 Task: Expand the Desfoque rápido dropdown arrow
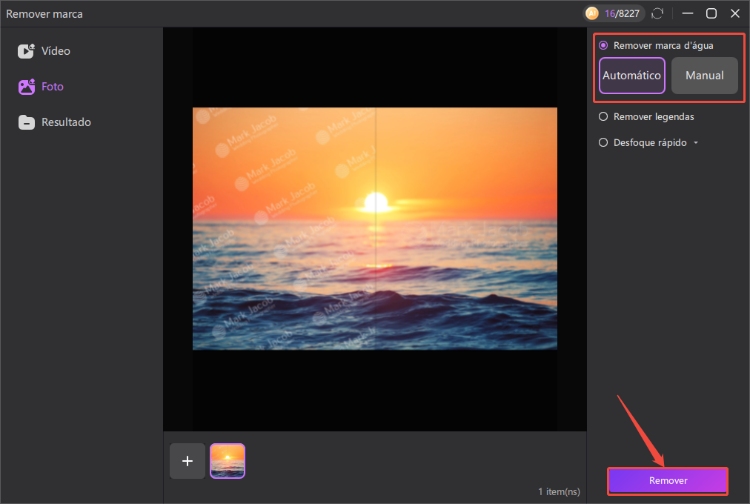pyautogui.click(x=696, y=143)
